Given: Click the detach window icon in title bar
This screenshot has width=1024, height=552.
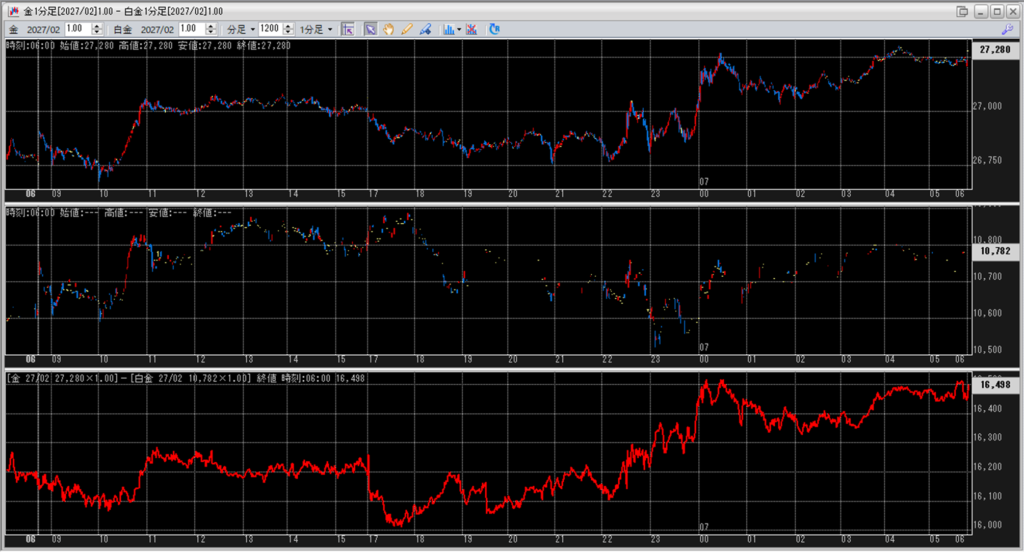Looking at the screenshot, I should point(962,10).
